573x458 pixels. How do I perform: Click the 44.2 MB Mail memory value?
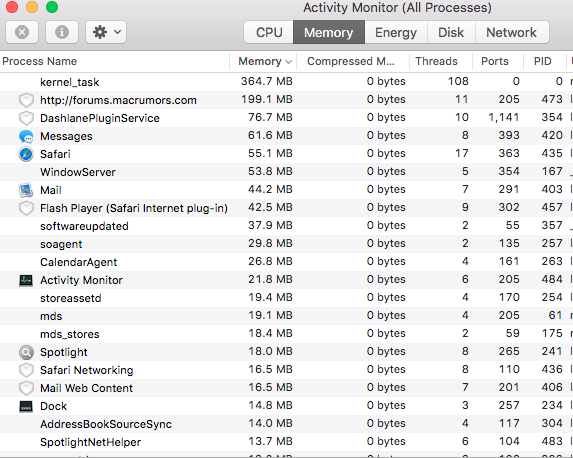tap(270, 189)
